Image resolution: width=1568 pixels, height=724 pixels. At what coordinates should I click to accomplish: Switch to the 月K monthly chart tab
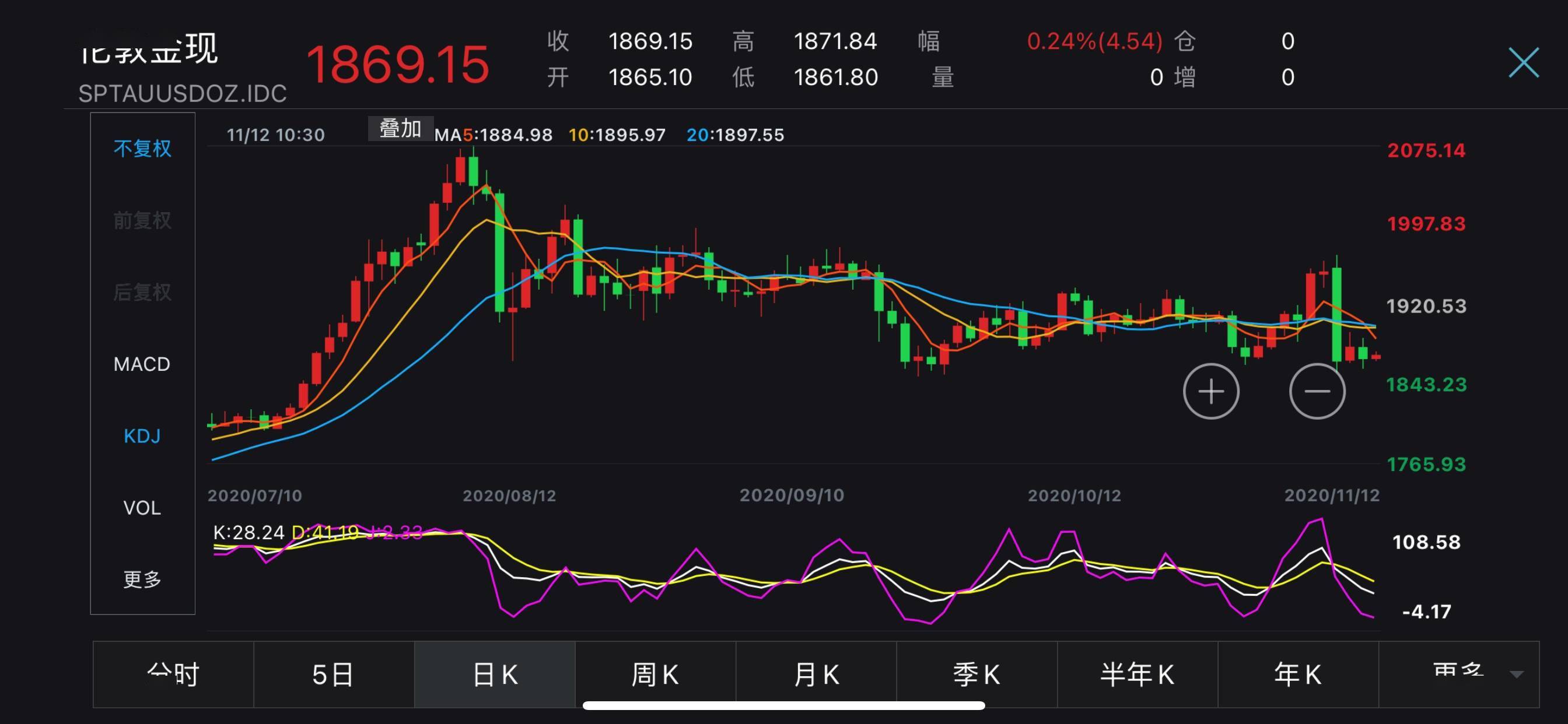tap(815, 674)
